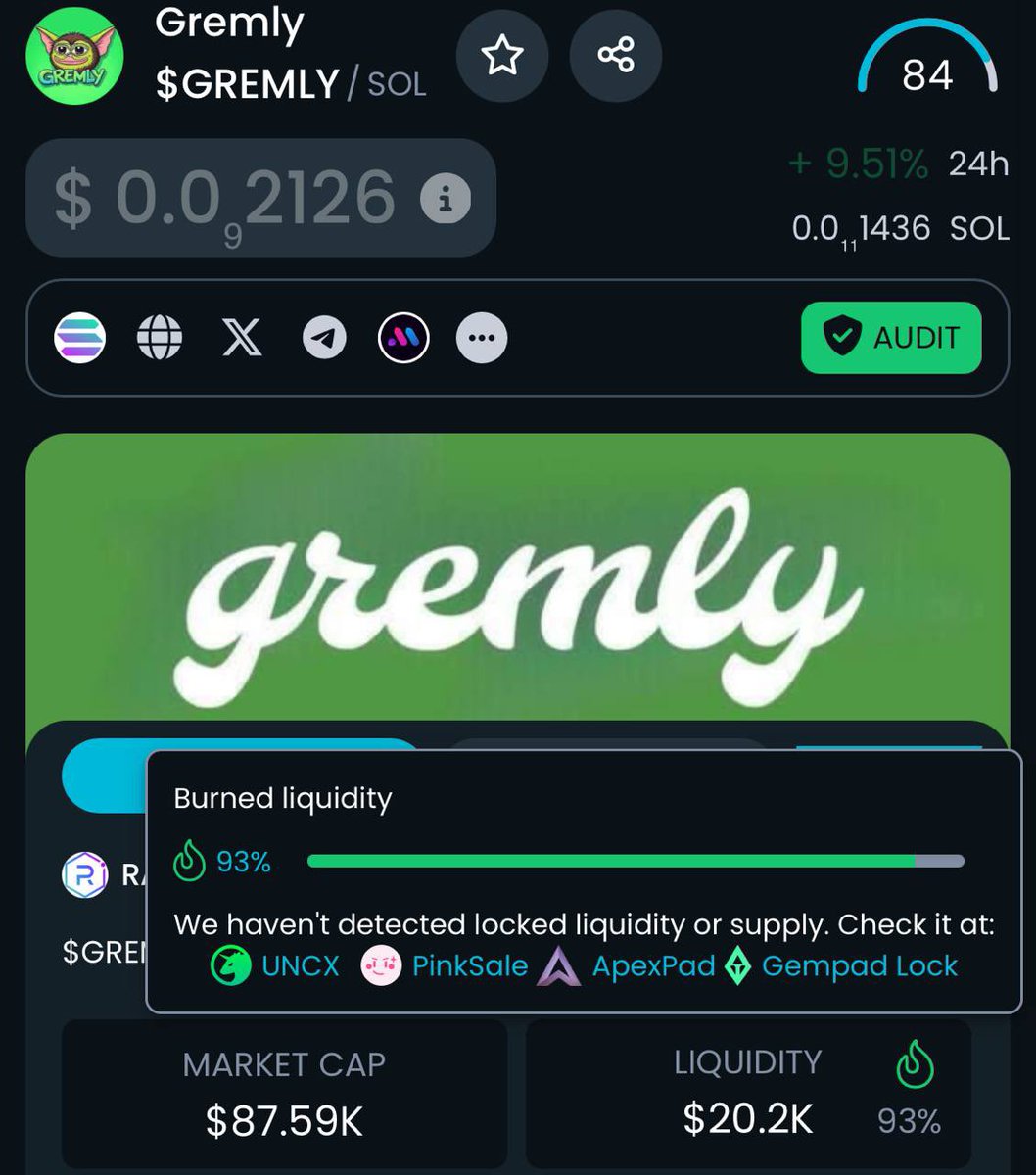Click the three-dots more links icon
This screenshot has height=1175, width=1036.
tap(482, 339)
